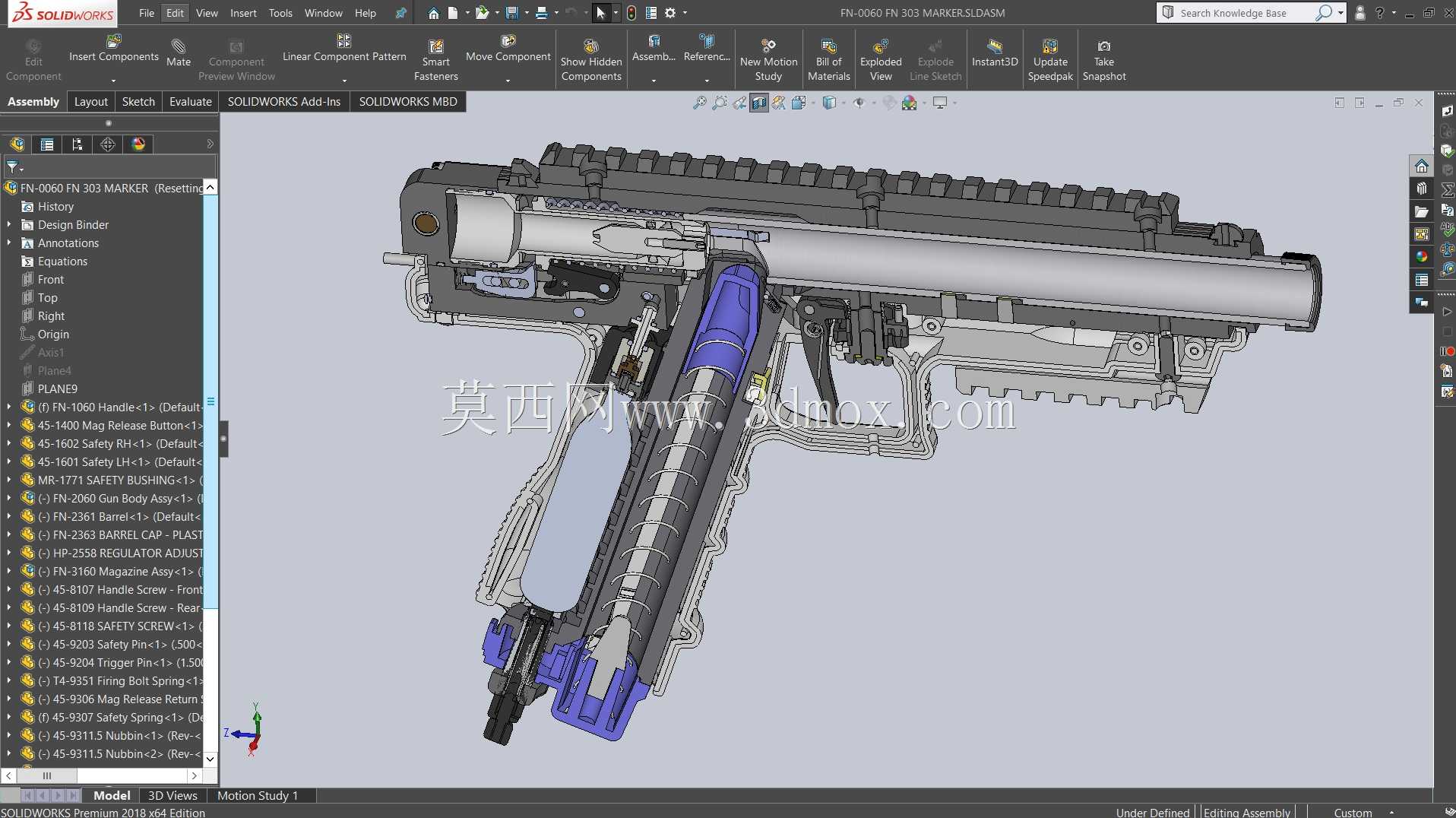Toggle the Section View button
This screenshot has width=1456, height=818.
pyautogui.click(x=759, y=103)
